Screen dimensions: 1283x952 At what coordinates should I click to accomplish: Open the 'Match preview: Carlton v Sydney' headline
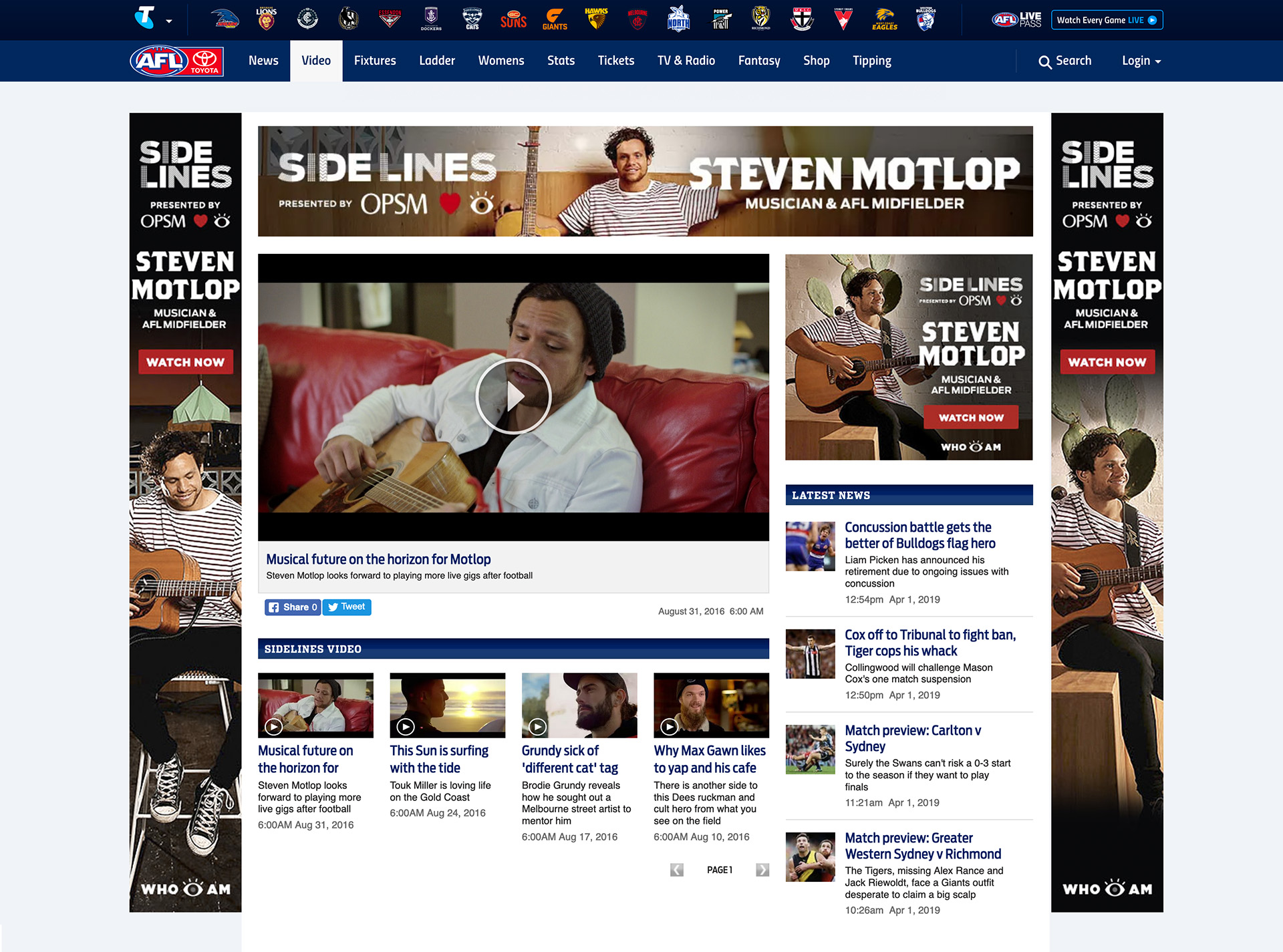913,738
